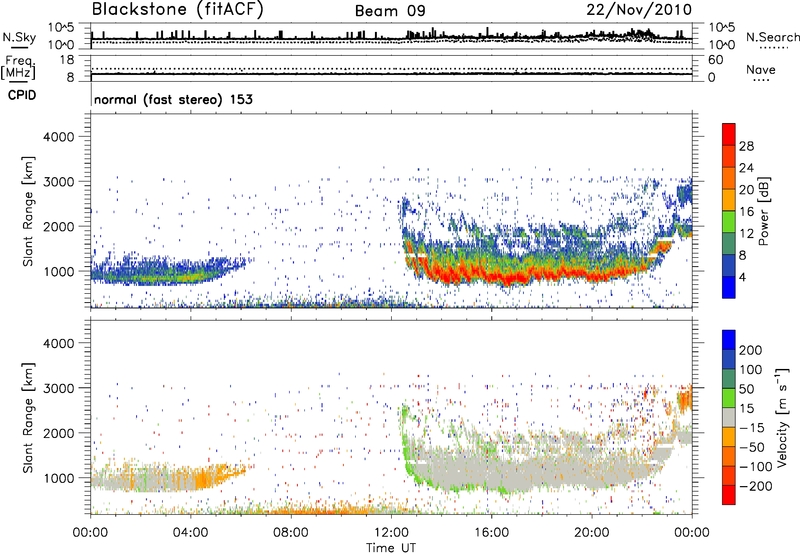Click the 'Beam 09' label
800x554 pixels.
pyautogui.click(x=390, y=11)
